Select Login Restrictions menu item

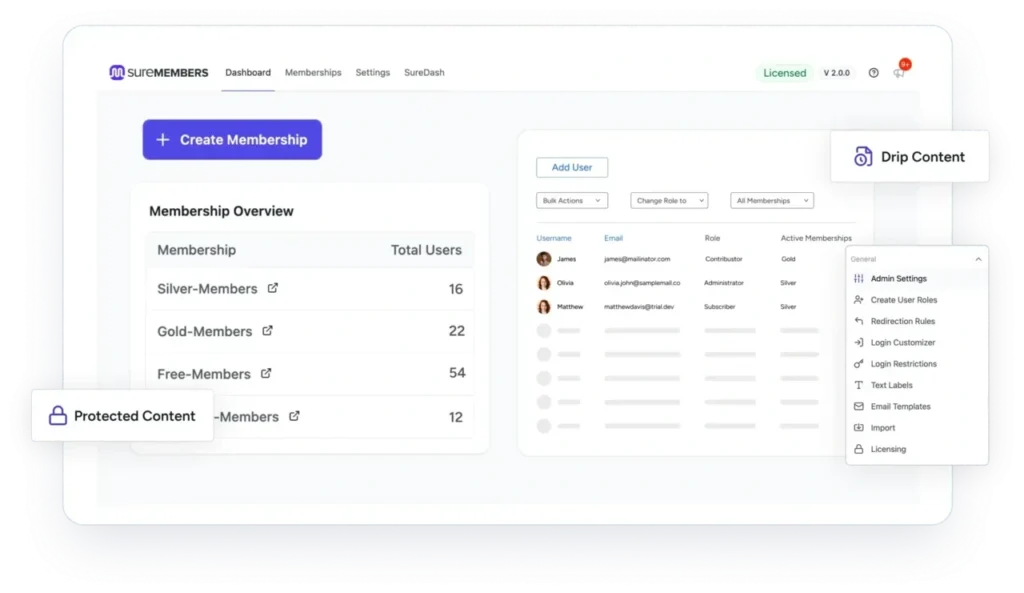pos(917,364)
